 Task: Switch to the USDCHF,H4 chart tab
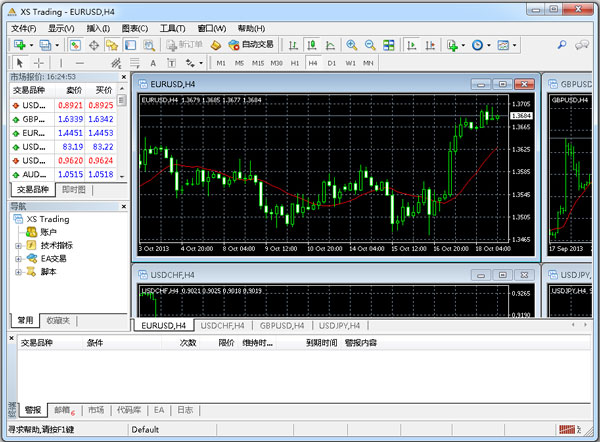click(x=224, y=325)
